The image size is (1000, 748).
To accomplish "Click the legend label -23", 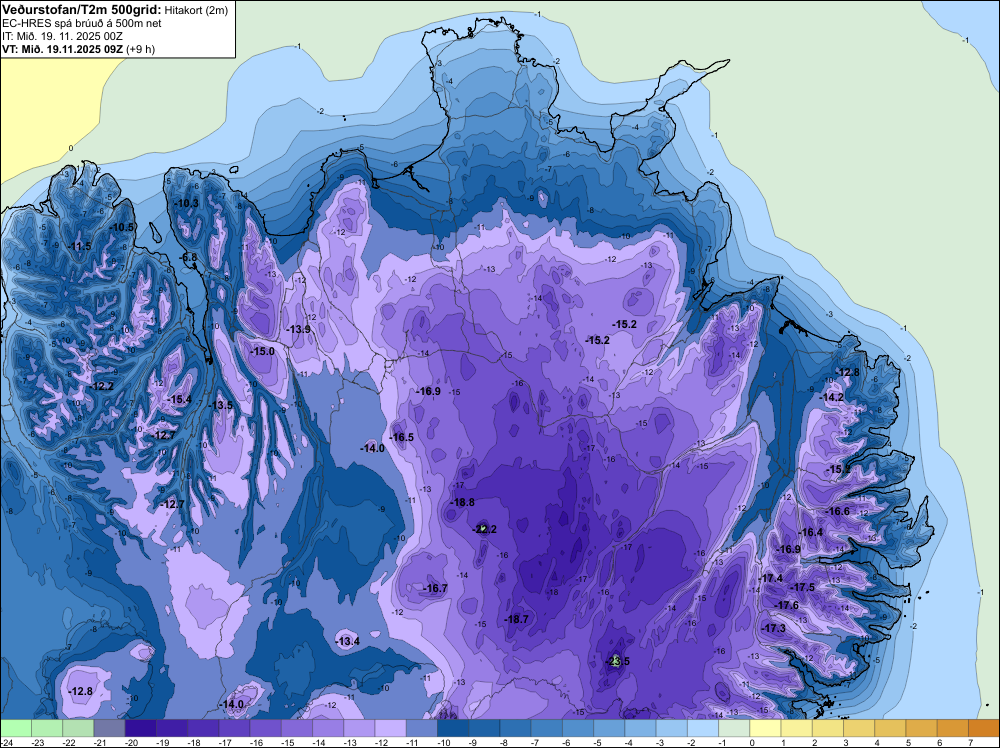I will [x=38, y=742].
